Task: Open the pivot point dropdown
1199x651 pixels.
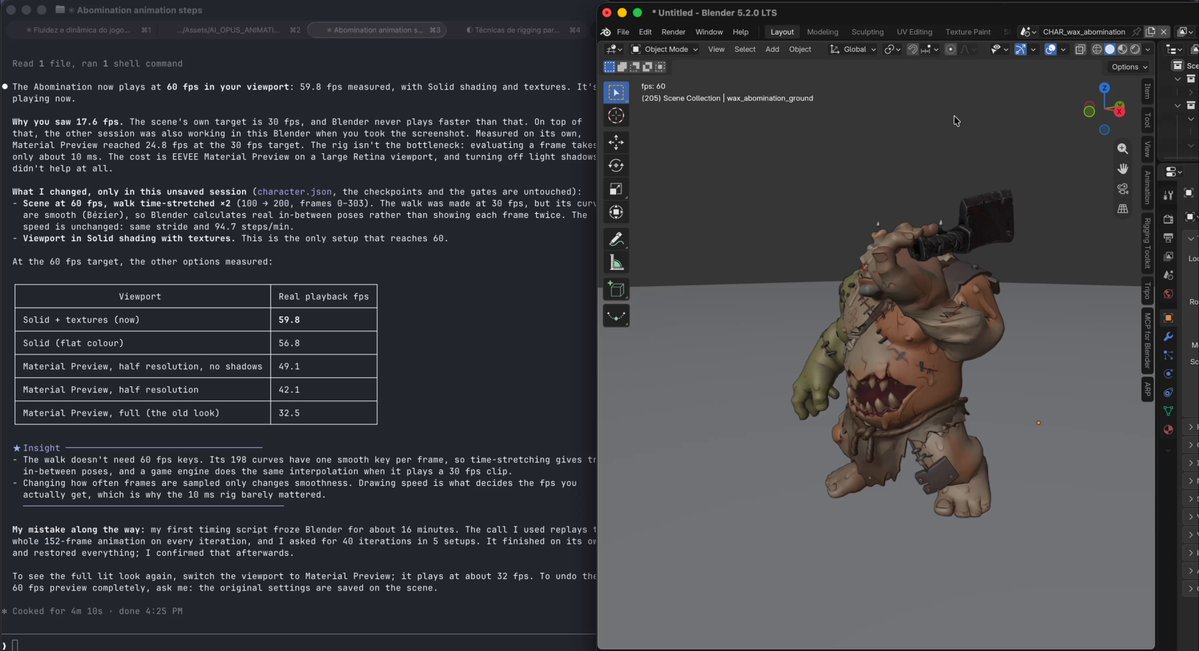Action: [x=892, y=49]
